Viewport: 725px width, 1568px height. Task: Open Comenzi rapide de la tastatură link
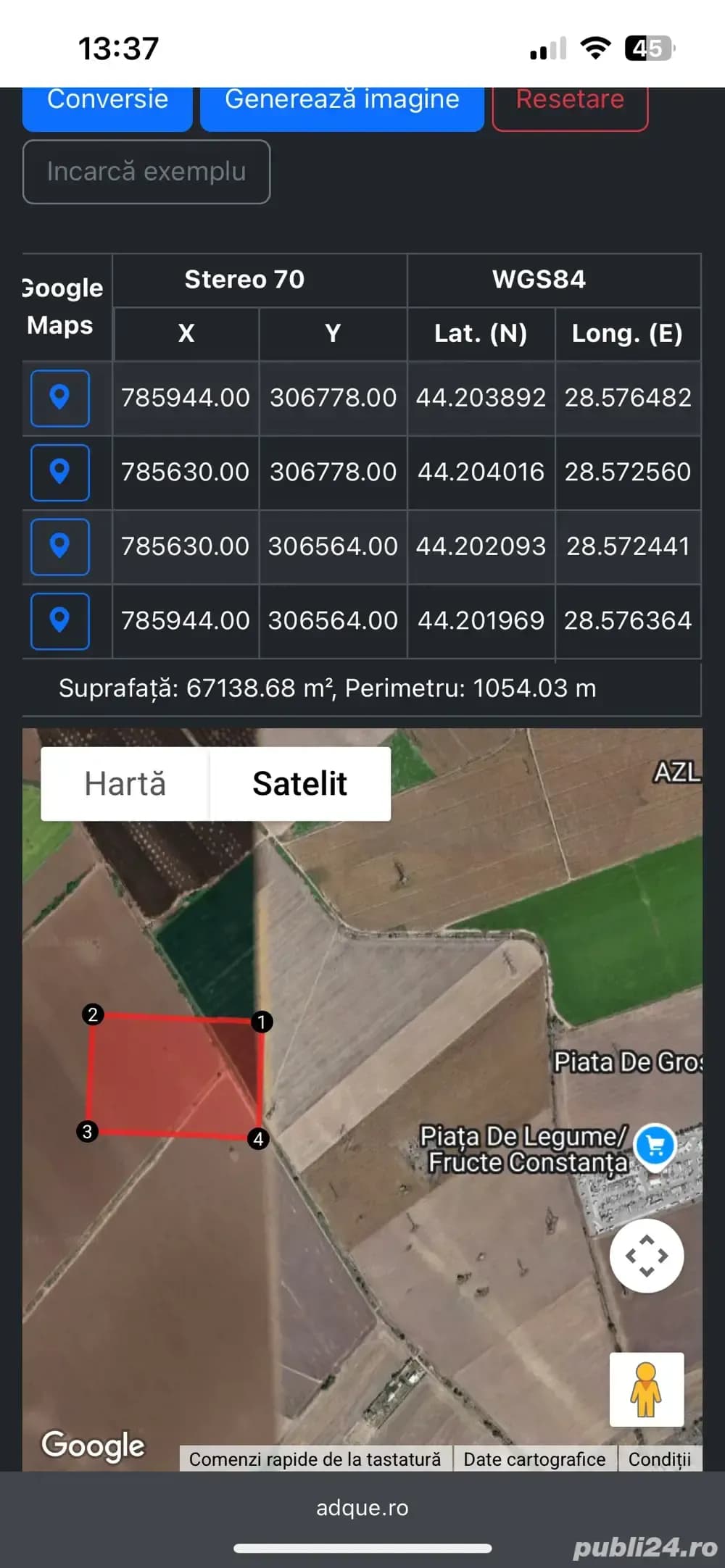point(315,1459)
